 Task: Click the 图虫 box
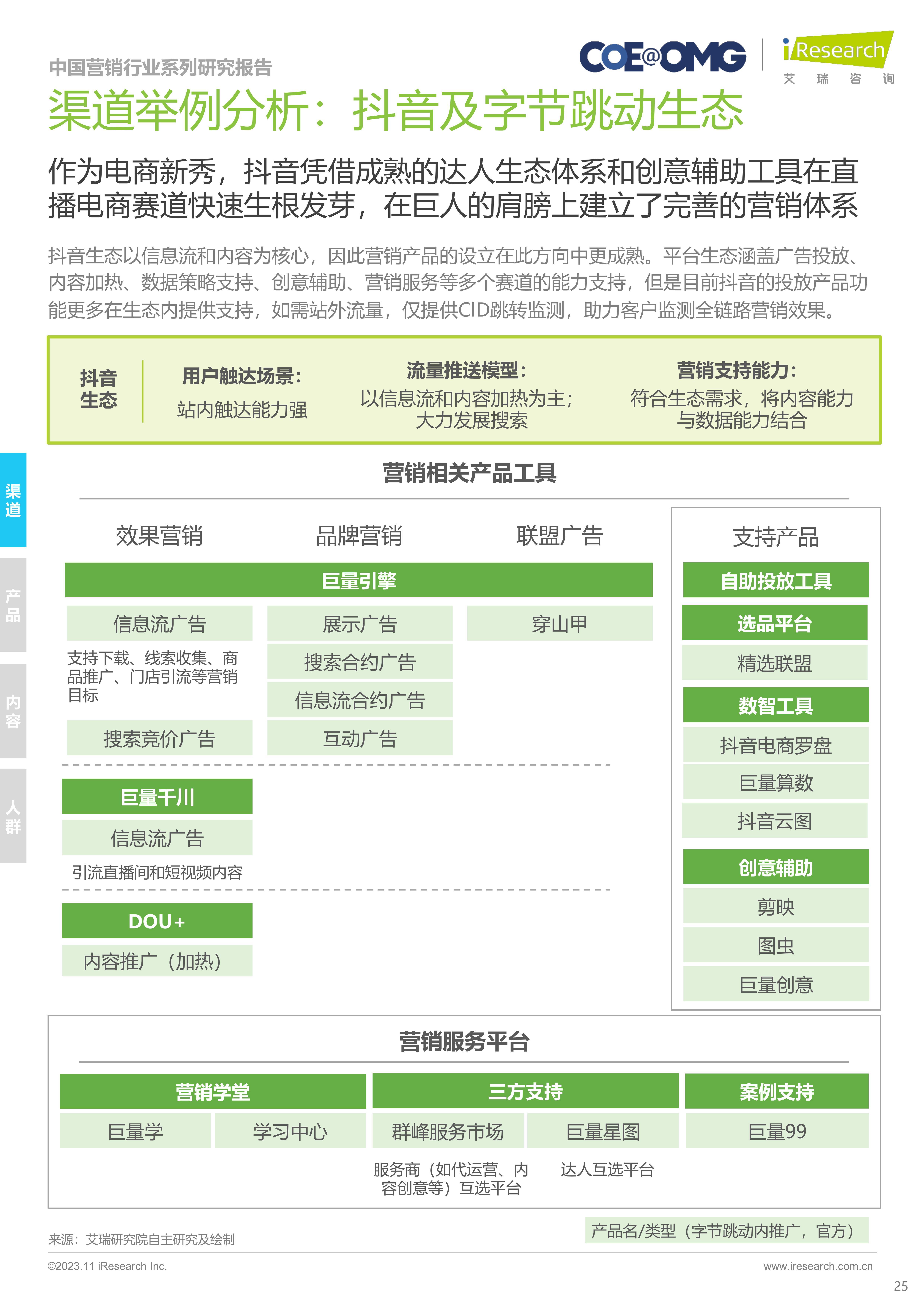click(776, 945)
